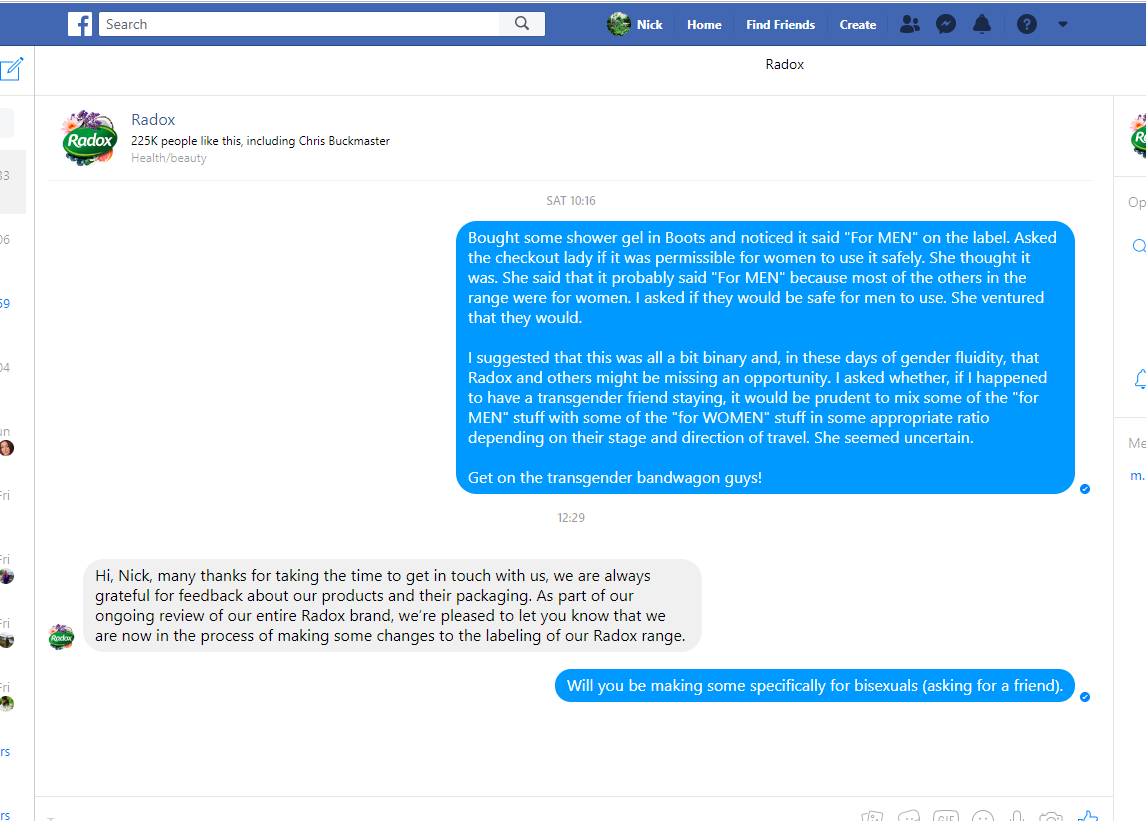Image resolution: width=1146 pixels, height=821 pixels.
Task: Open the Find Friends page
Action: point(780,25)
